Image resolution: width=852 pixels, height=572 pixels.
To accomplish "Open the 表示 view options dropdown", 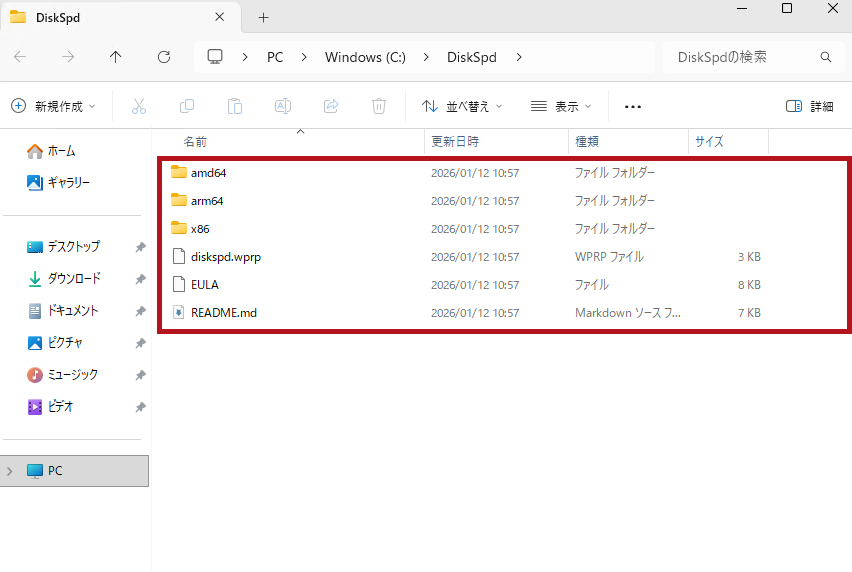I will pos(561,106).
